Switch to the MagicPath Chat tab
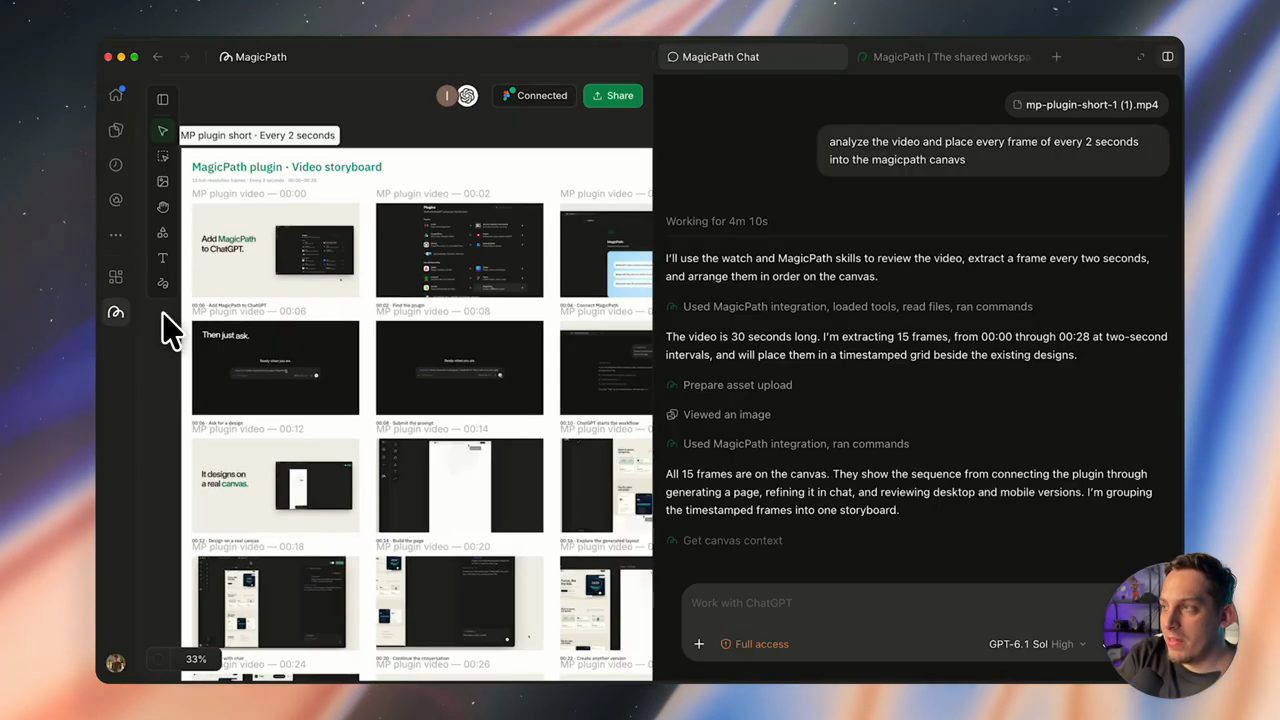 pos(753,57)
